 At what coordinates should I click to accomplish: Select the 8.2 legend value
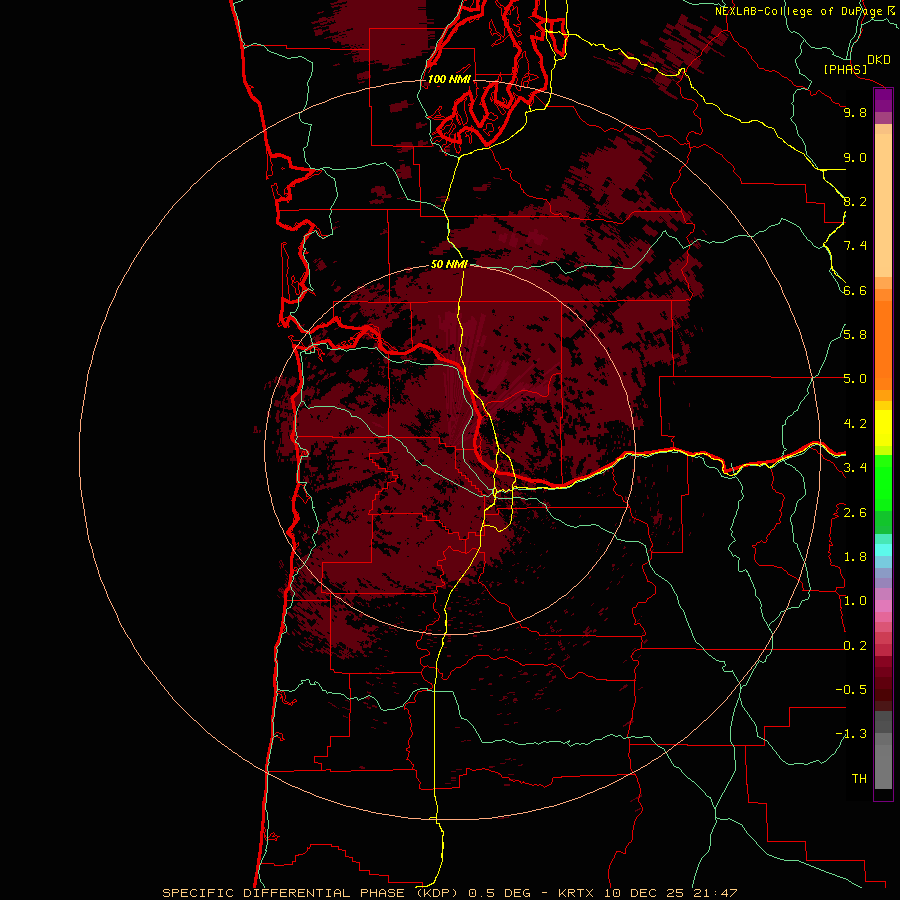pos(855,201)
